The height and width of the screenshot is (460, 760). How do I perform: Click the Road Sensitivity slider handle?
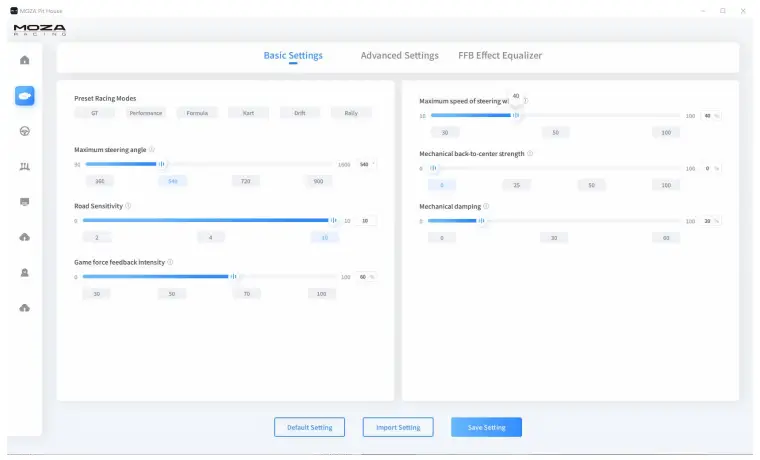point(333,220)
